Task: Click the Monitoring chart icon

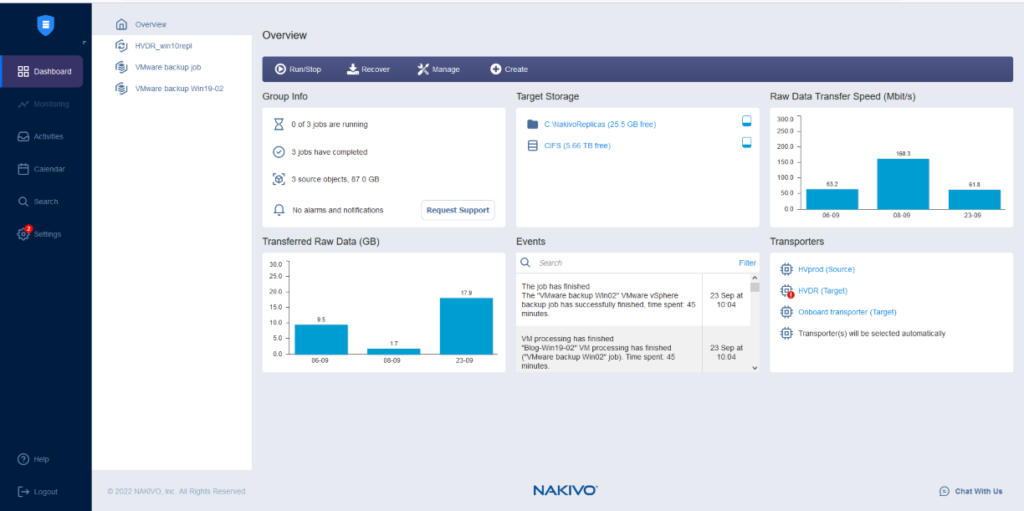Action: [24, 104]
